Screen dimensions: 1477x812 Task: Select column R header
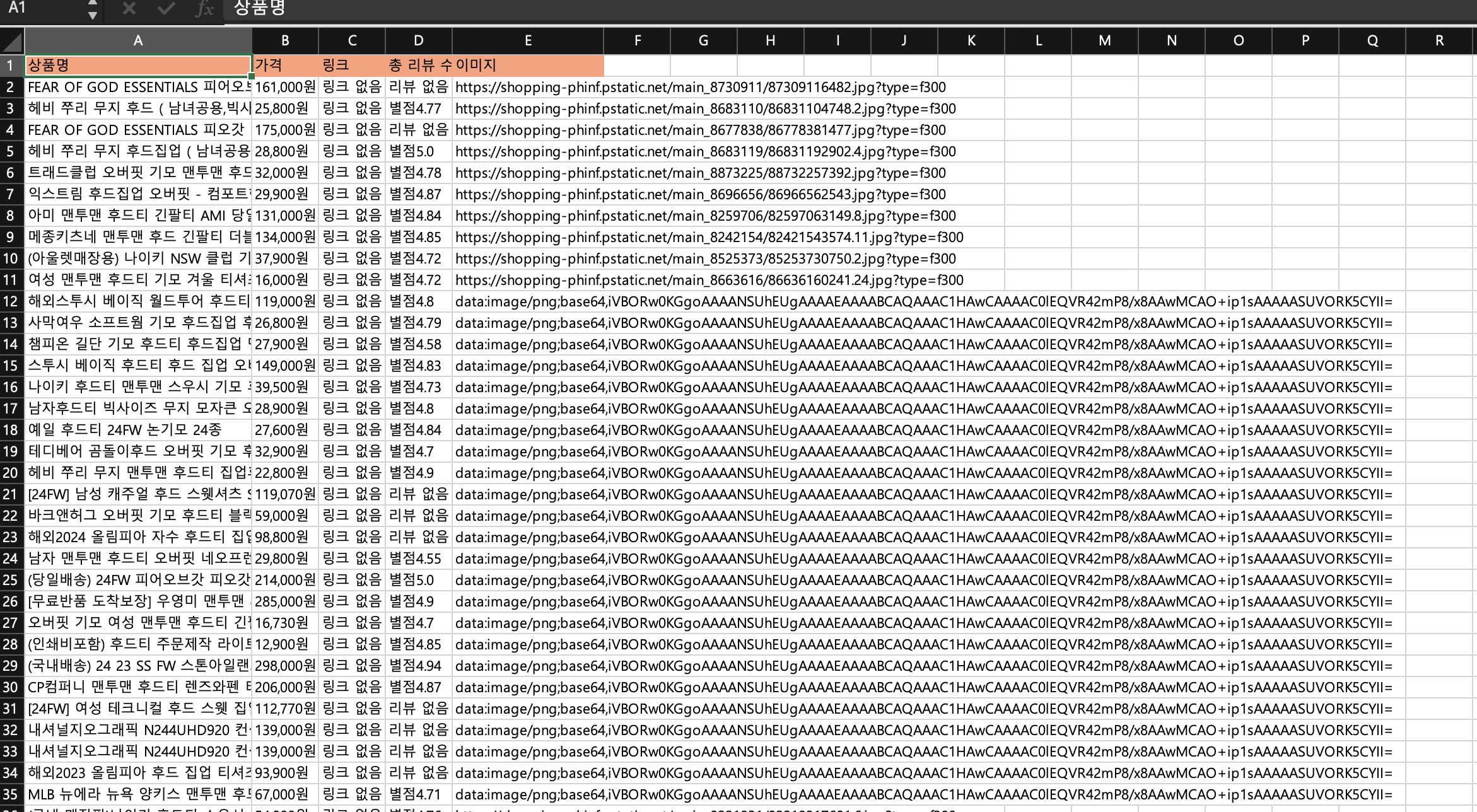click(x=1440, y=41)
